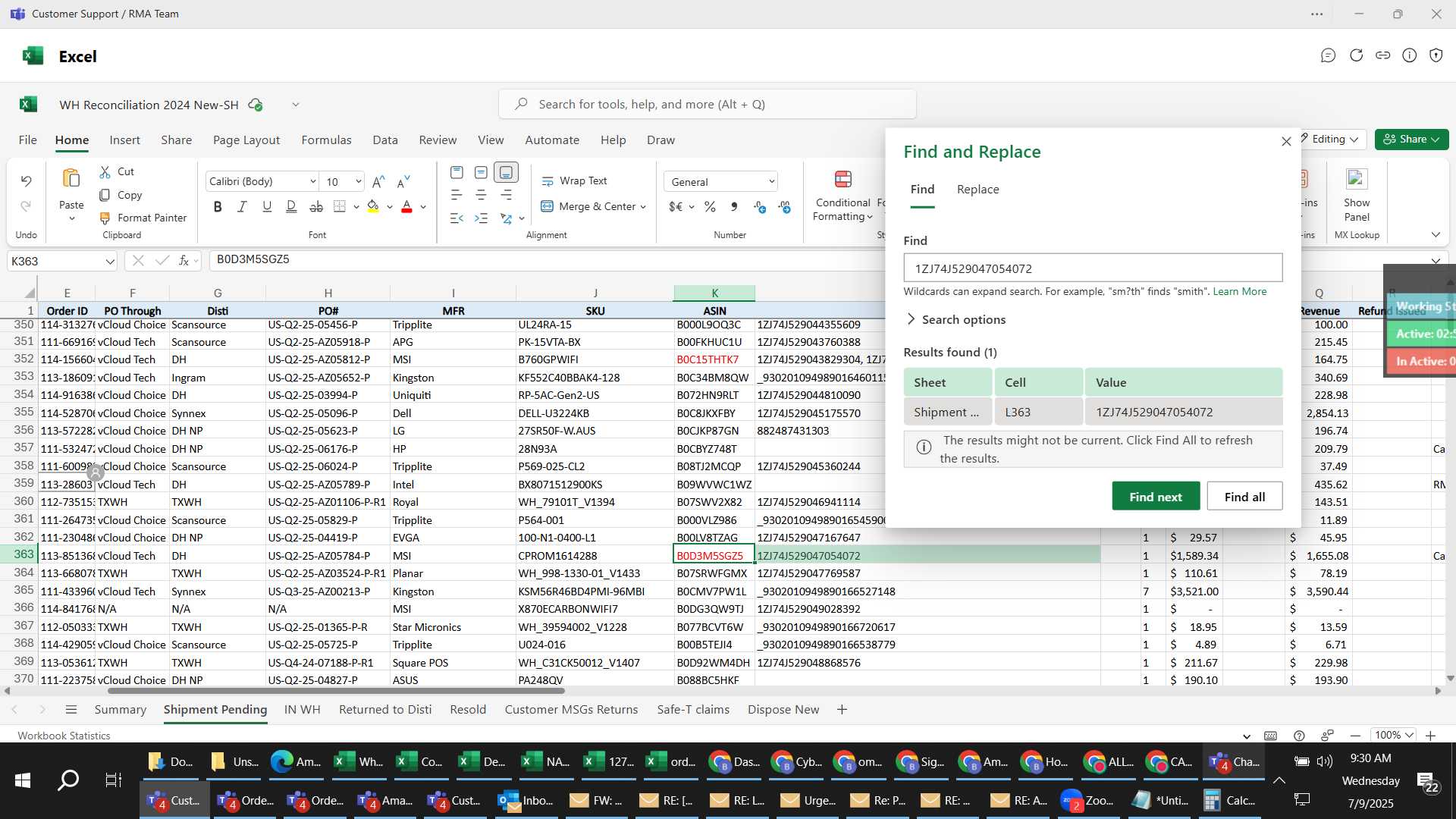Click the green Share button
The image size is (1456, 819).
pyautogui.click(x=1411, y=140)
